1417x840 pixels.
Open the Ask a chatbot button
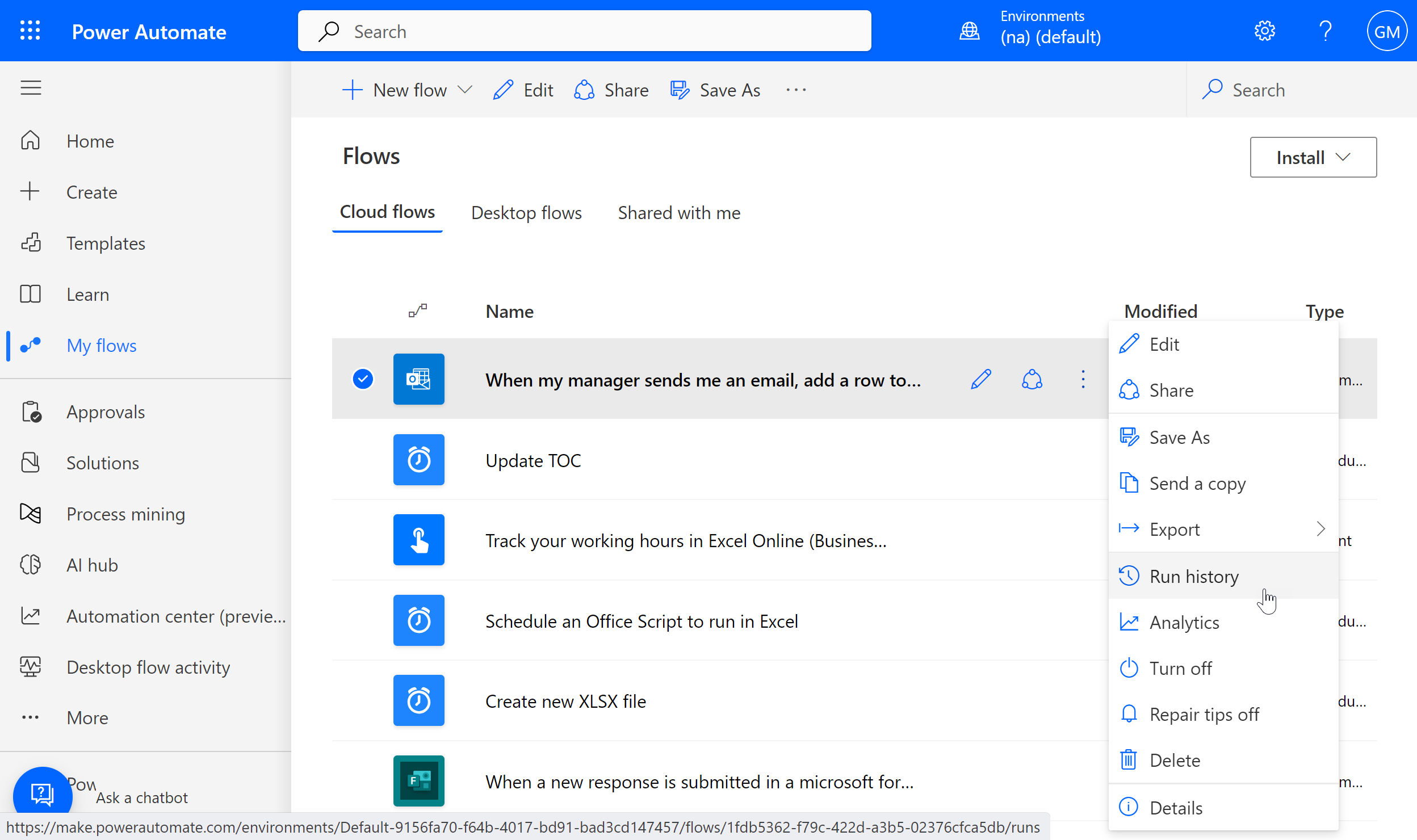43,795
